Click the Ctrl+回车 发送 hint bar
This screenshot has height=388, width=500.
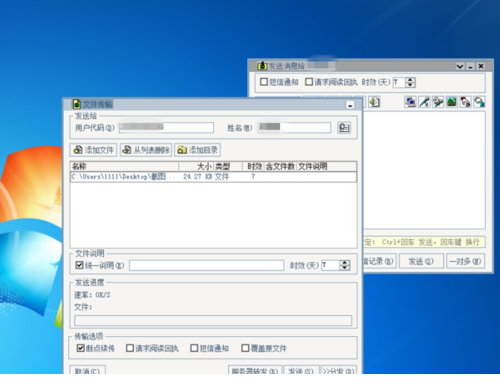[424, 242]
